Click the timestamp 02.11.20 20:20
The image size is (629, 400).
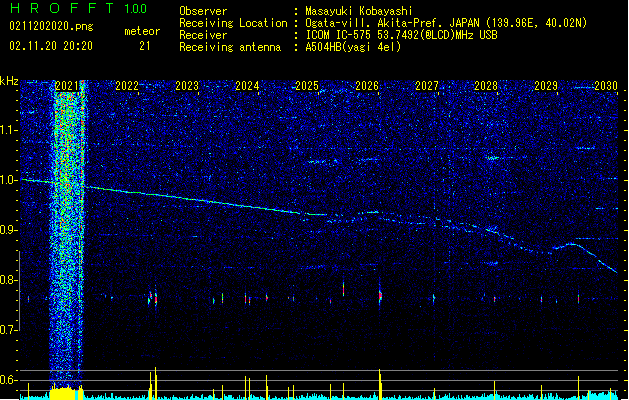pos(51,46)
